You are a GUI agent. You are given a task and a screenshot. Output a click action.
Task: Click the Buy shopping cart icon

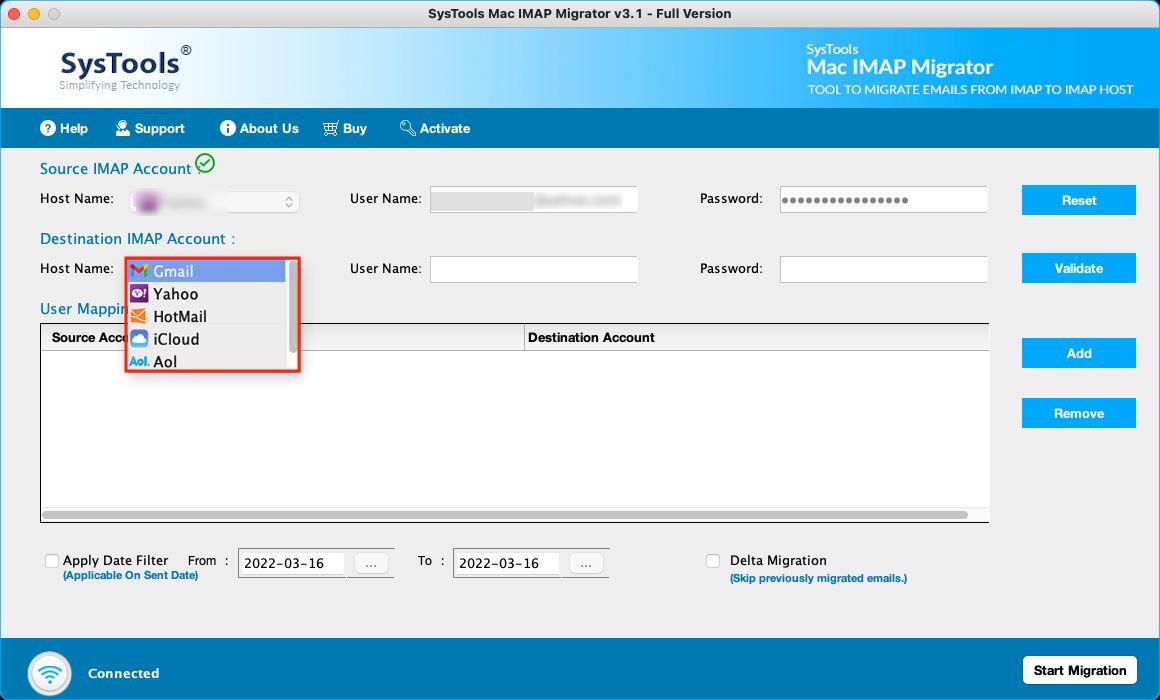click(x=331, y=128)
